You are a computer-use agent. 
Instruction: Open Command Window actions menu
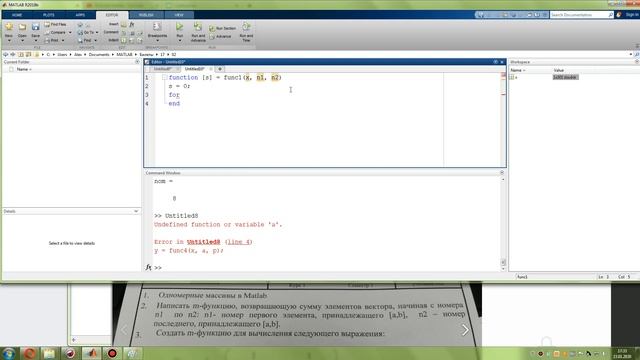[x=502, y=173]
